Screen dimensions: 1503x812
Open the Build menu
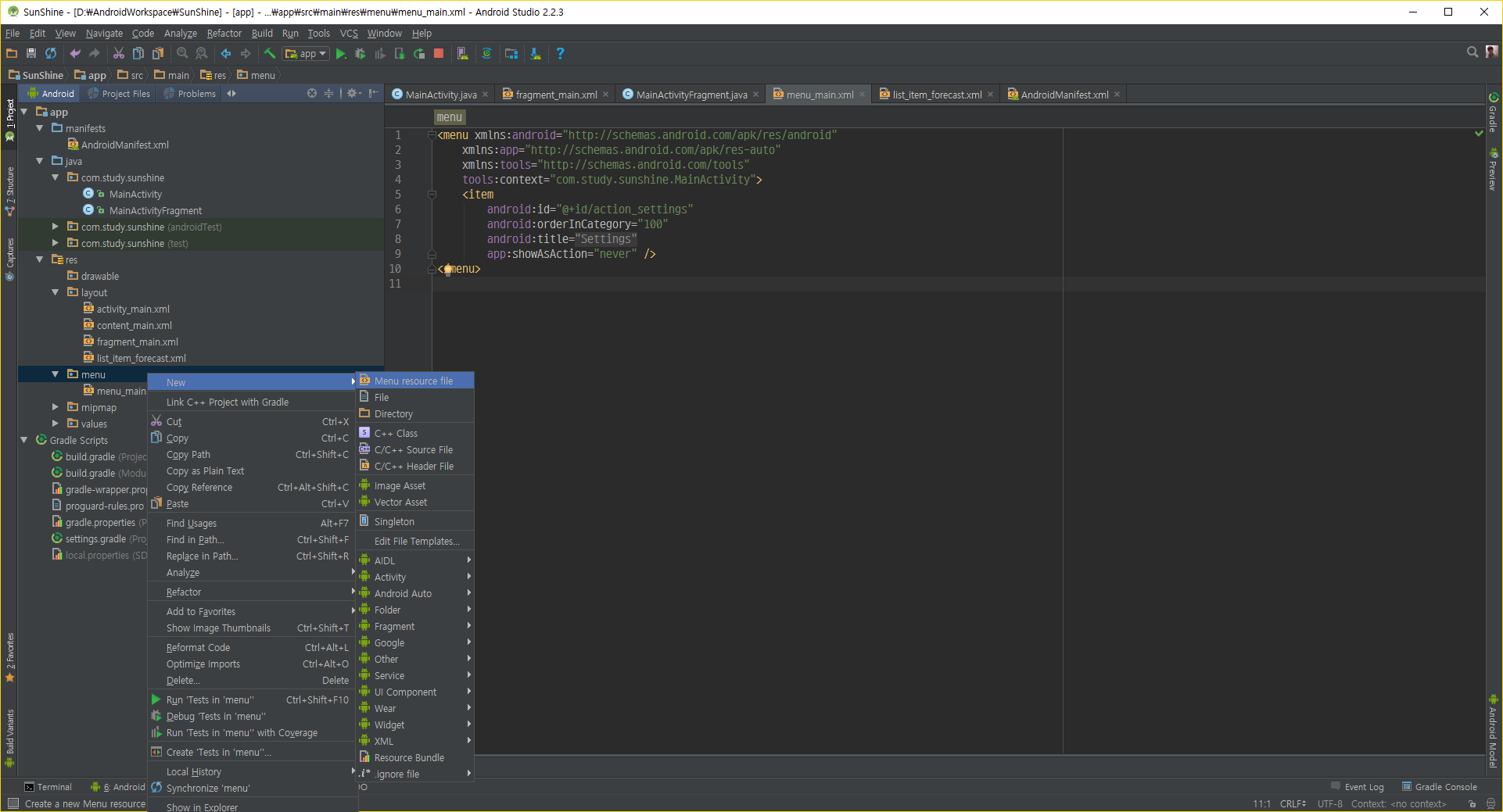(x=262, y=34)
